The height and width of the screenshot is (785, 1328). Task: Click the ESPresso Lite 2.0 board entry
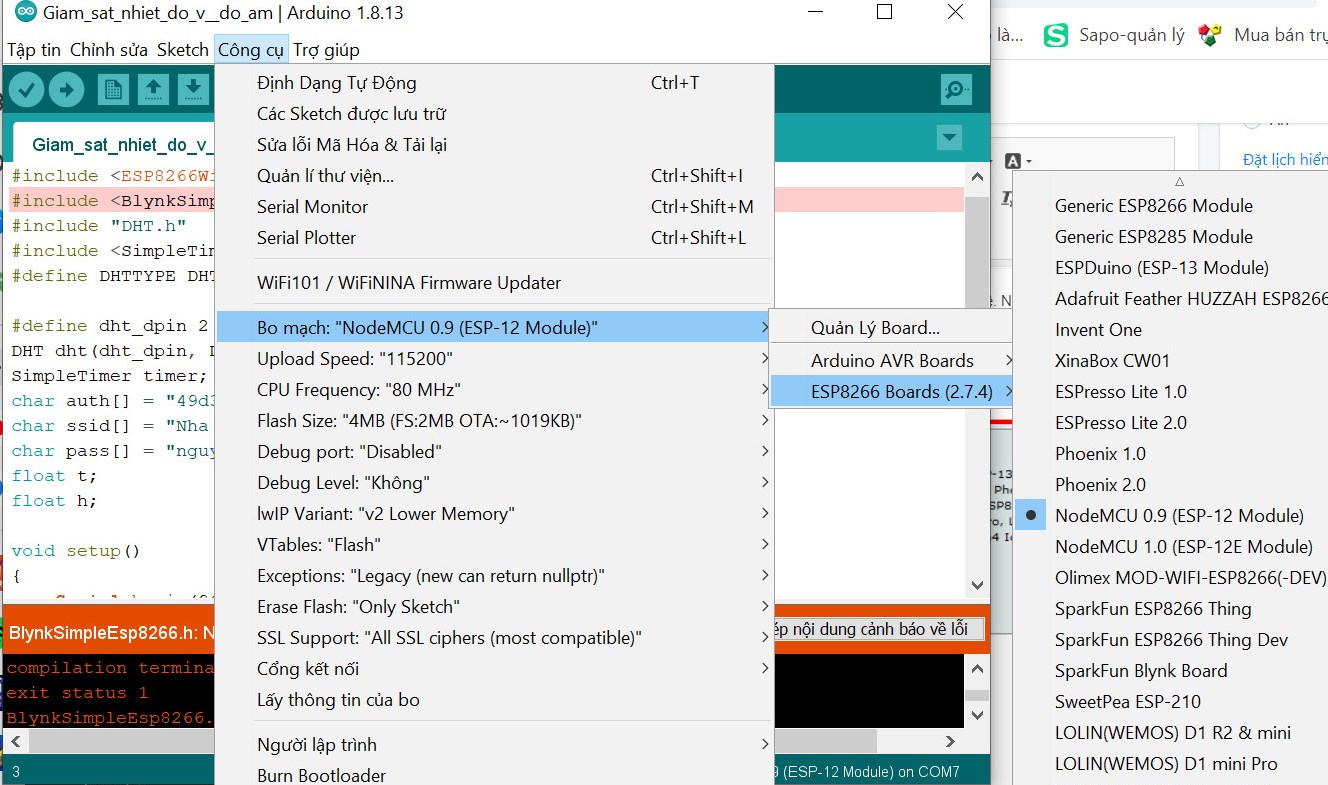[1170, 423]
